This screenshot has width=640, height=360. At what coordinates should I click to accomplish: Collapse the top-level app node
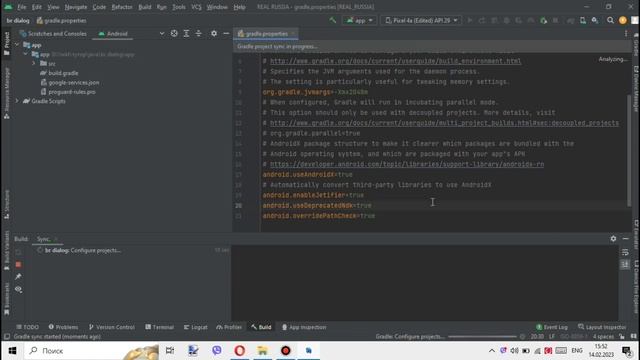pyautogui.click(x=17, y=45)
